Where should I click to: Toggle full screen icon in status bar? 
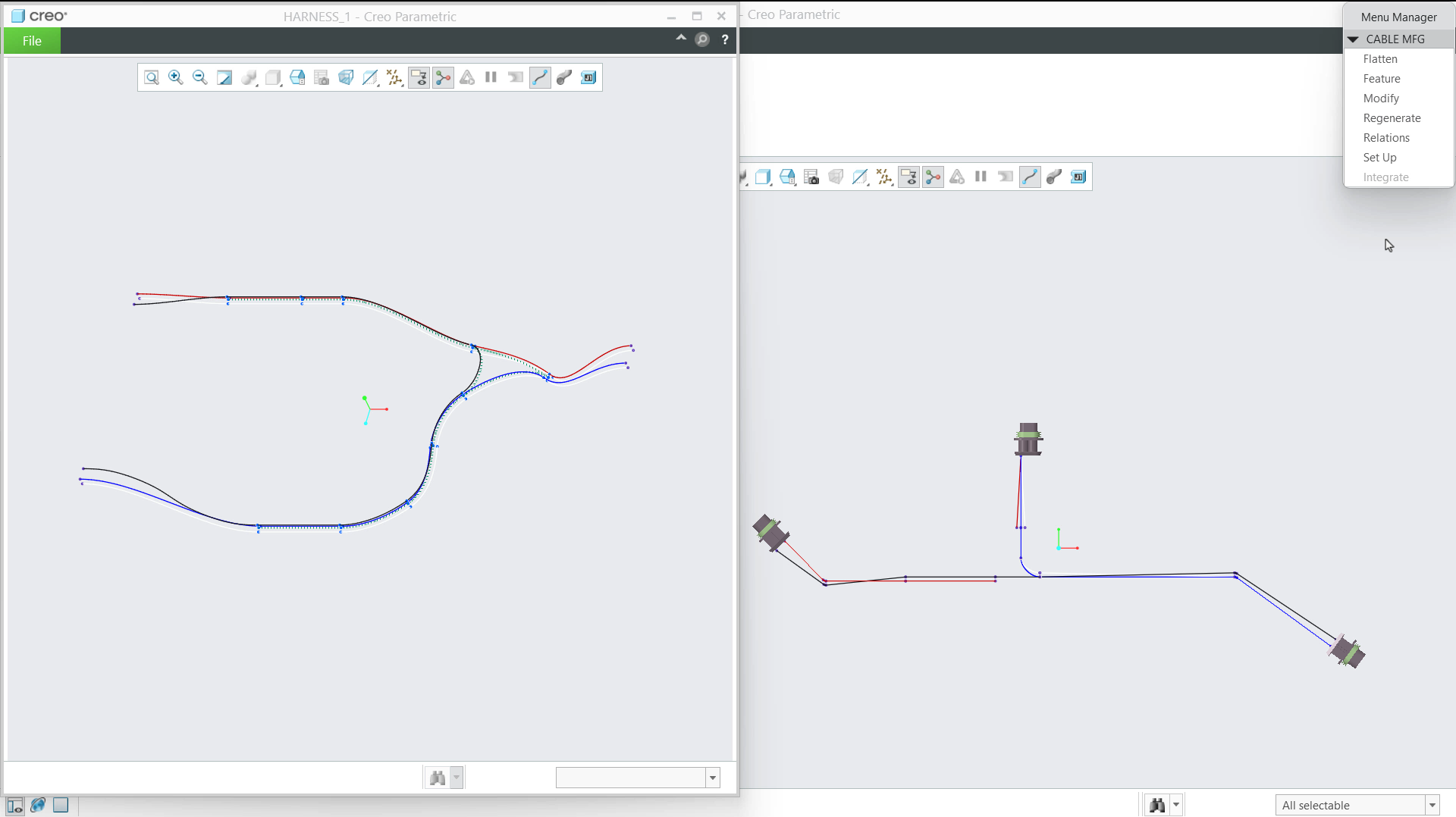[x=61, y=805]
